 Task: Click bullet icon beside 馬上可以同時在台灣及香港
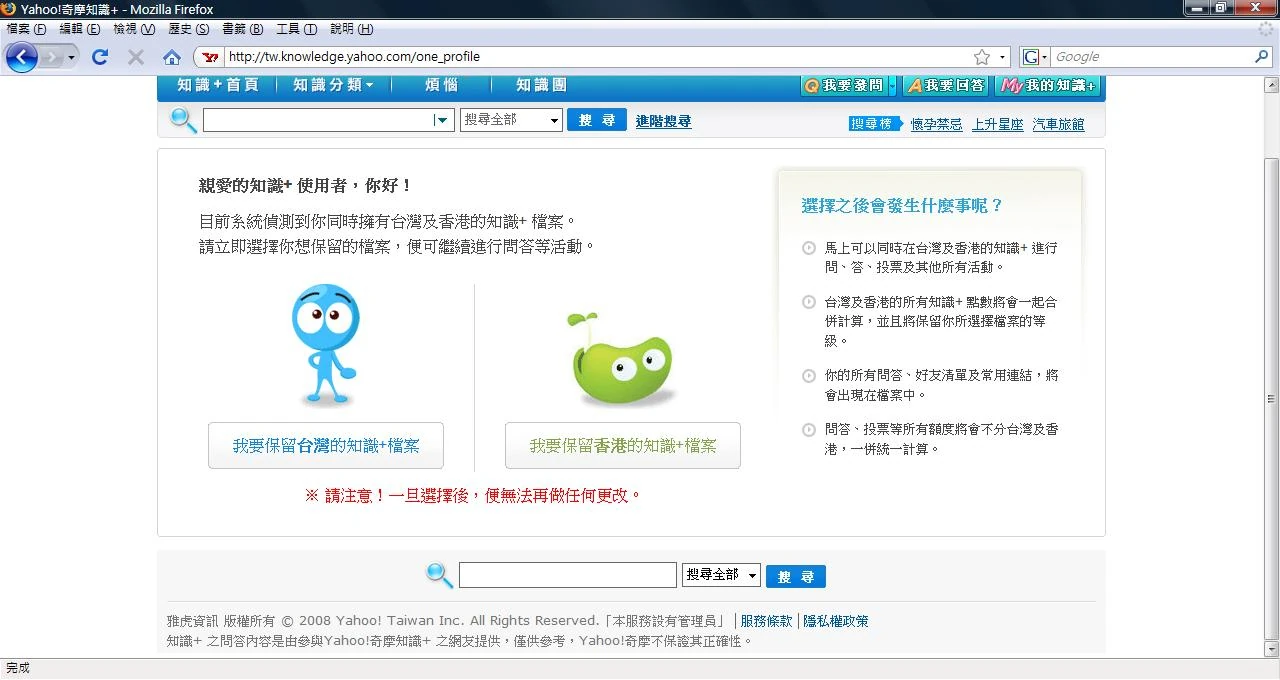809,248
